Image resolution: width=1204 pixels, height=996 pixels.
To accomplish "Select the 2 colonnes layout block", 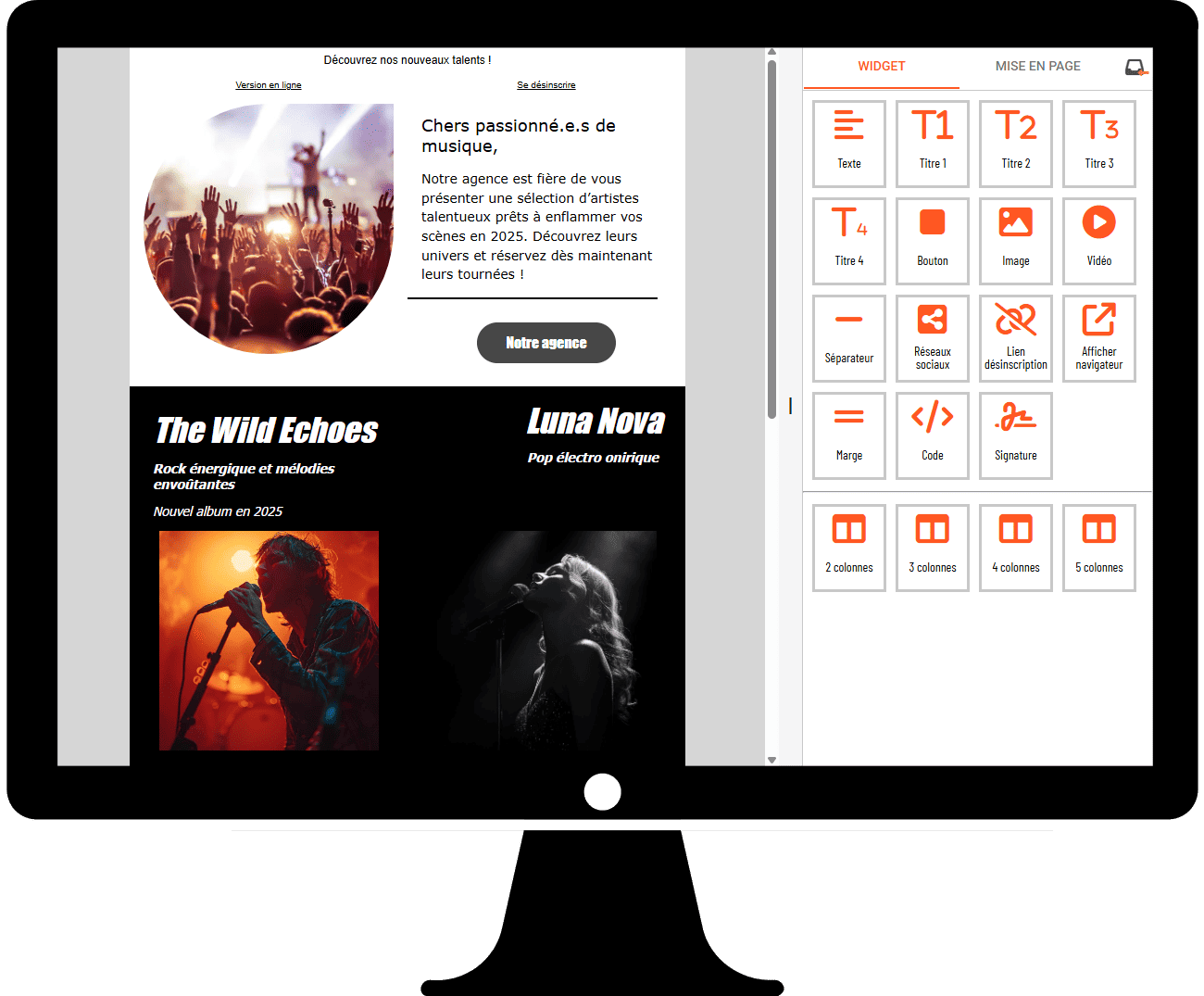I will [x=848, y=548].
